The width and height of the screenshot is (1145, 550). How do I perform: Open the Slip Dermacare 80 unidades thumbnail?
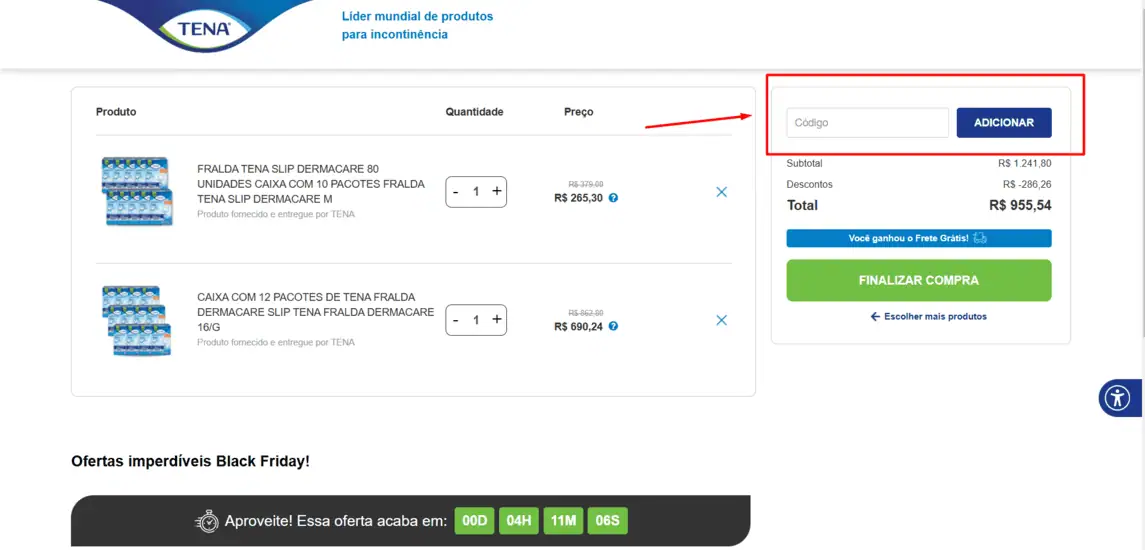[137, 191]
